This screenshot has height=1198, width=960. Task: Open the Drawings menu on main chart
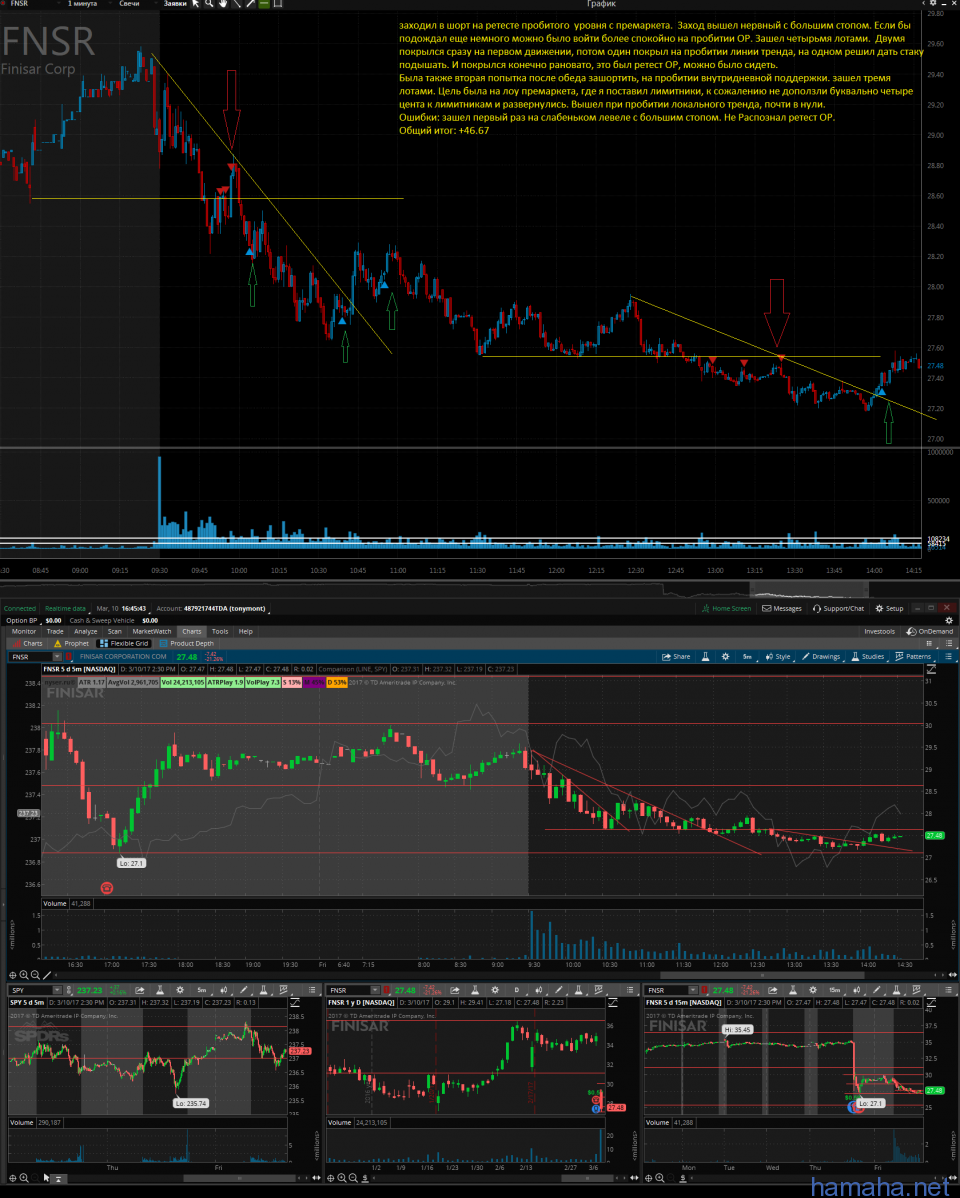[821, 657]
